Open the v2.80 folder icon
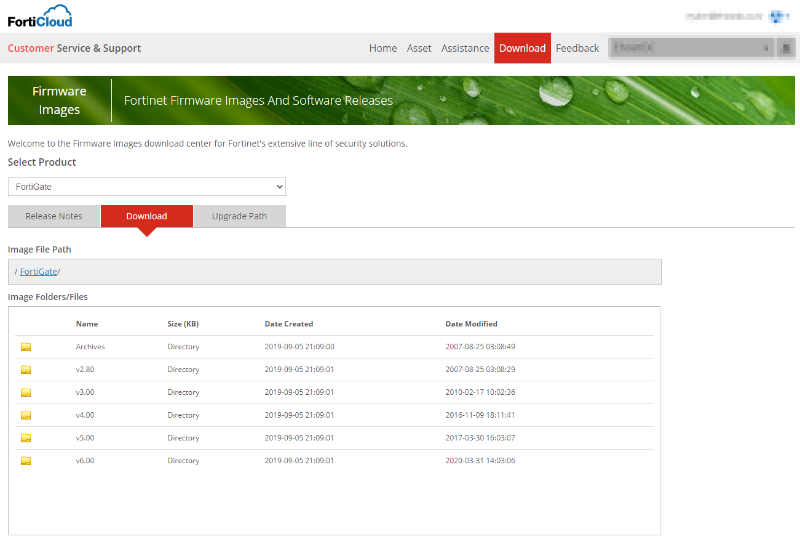The height and width of the screenshot is (539, 800). coord(26,370)
